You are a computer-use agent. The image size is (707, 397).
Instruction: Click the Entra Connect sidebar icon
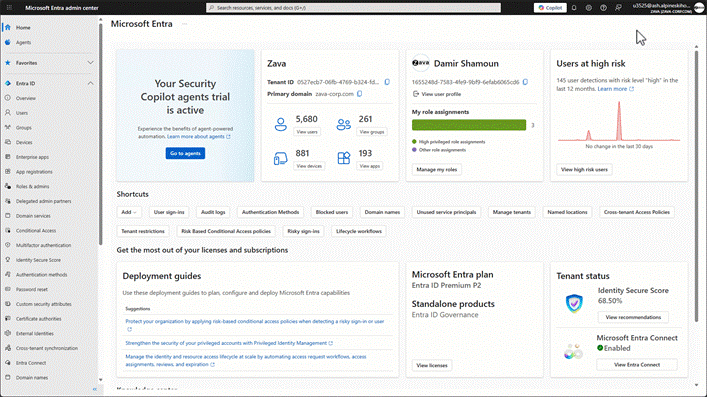point(8,363)
